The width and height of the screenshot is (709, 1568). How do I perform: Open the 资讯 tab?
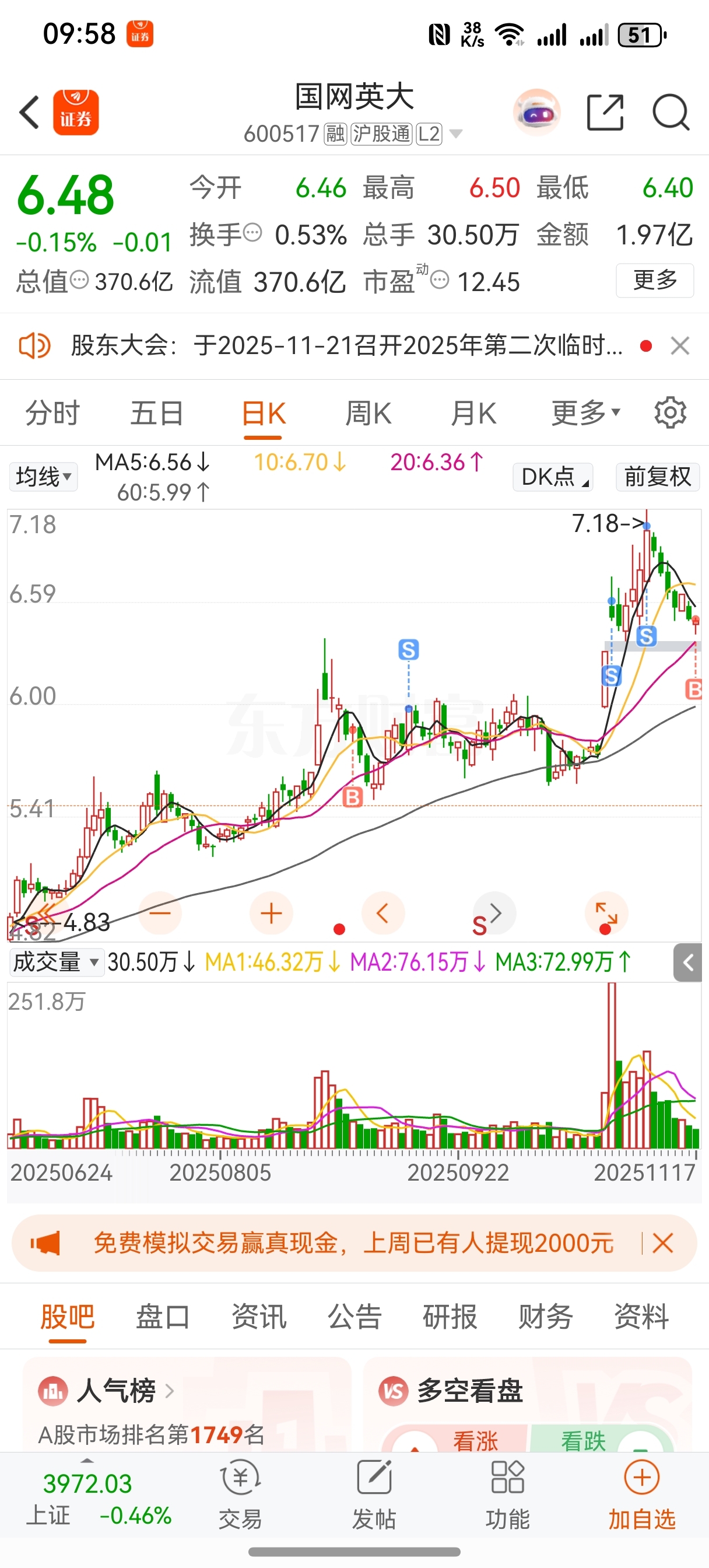pos(259,1317)
